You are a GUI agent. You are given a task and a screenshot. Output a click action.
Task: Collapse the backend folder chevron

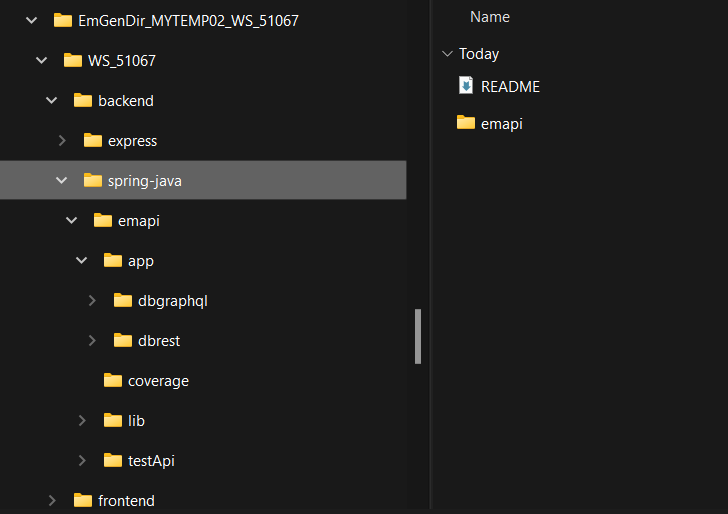click(x=52, y=100)
